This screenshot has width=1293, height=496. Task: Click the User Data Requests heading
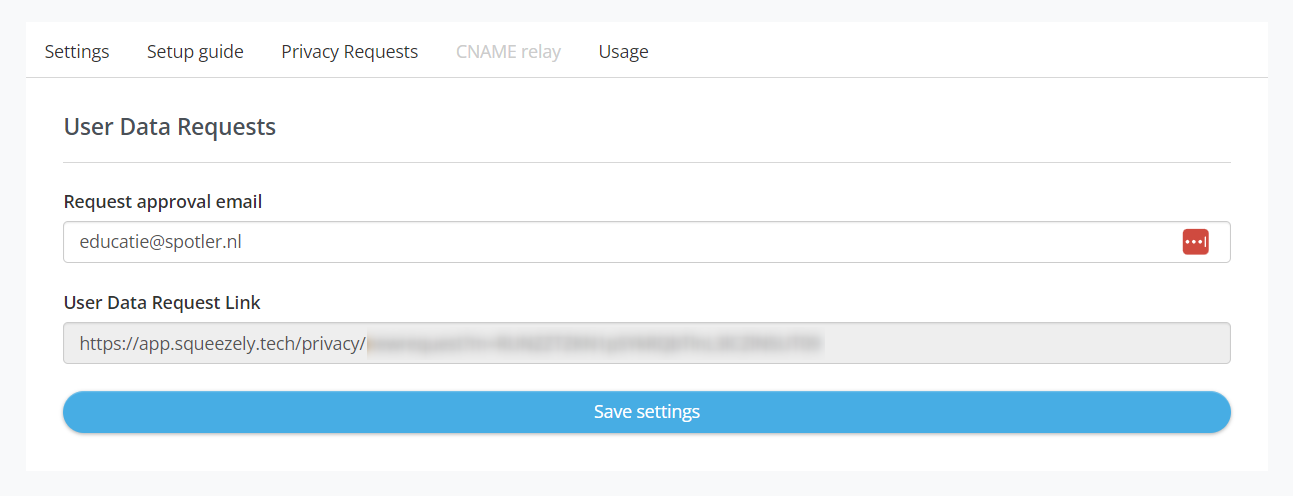(170, 127)
